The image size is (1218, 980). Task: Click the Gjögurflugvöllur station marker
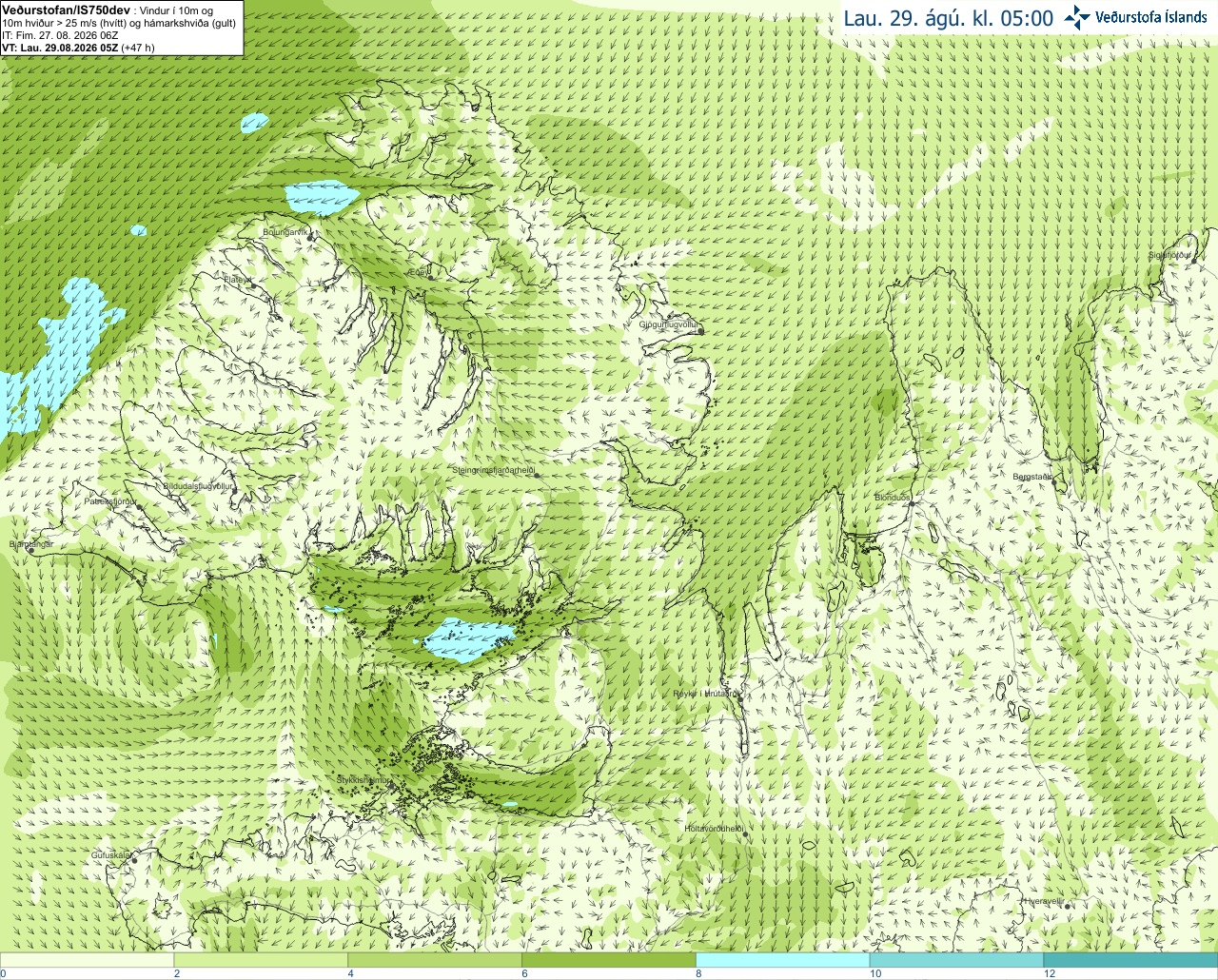(700, 329)
